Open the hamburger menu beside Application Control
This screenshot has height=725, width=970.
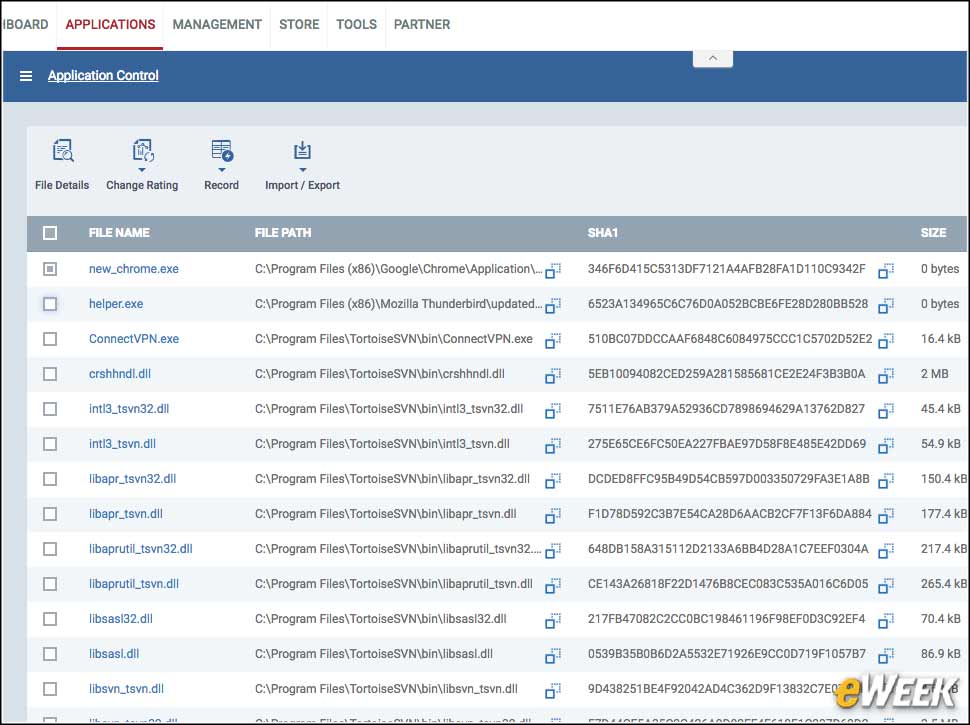[x=25, y=76]
